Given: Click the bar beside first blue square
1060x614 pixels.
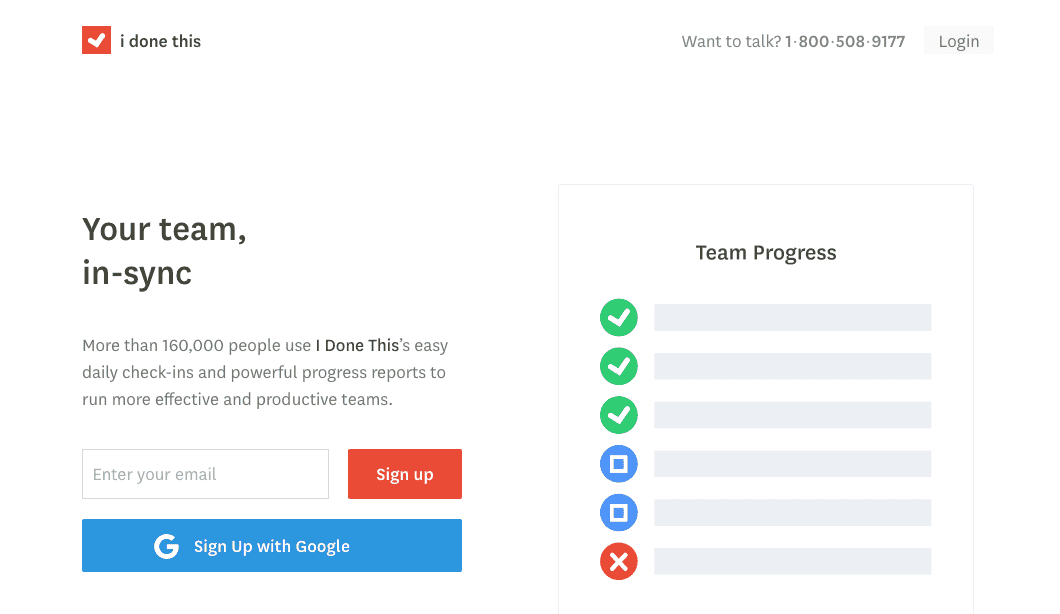Looking at the screenshot, I should pos(792,464).
